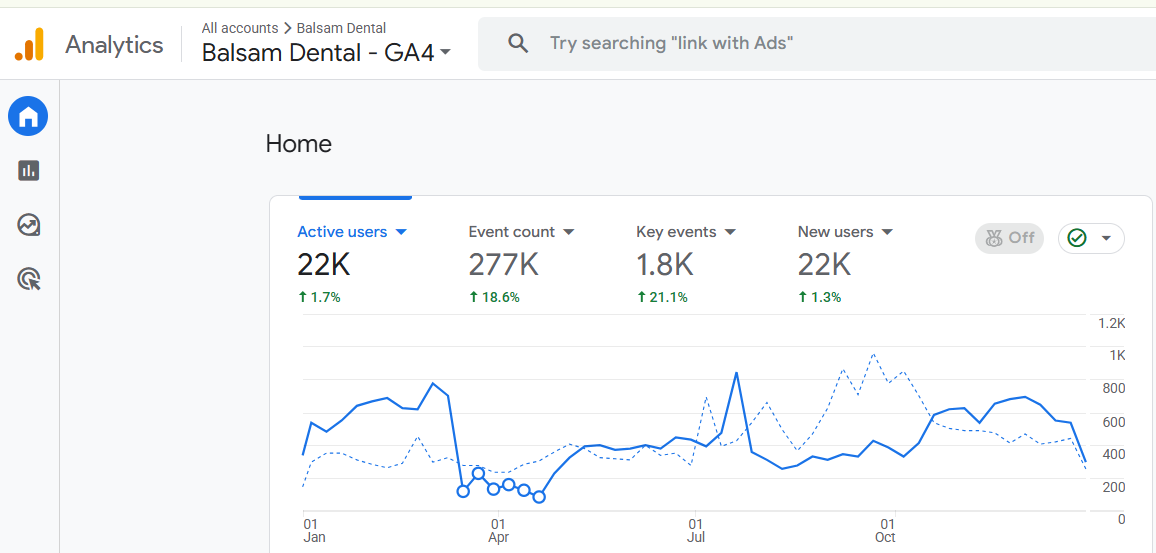Click the July peak on the solid line

click(736, 373)
